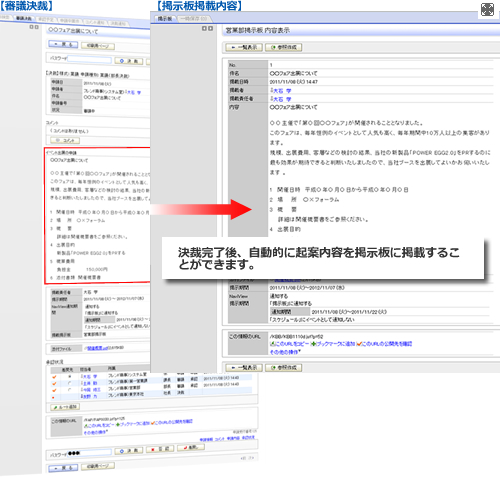Open the 掲載責任者 大石 学 link in the bulletin window
This screenshot has width=500, height=477.
pos(281,99)
